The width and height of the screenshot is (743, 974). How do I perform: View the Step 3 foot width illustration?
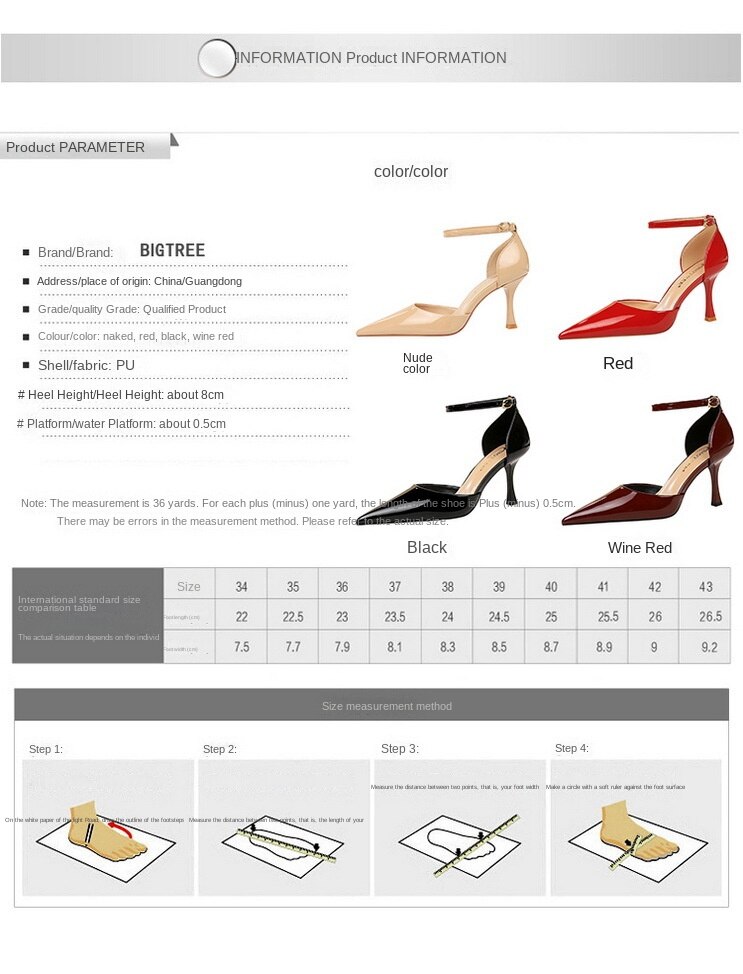pos(460,827)
